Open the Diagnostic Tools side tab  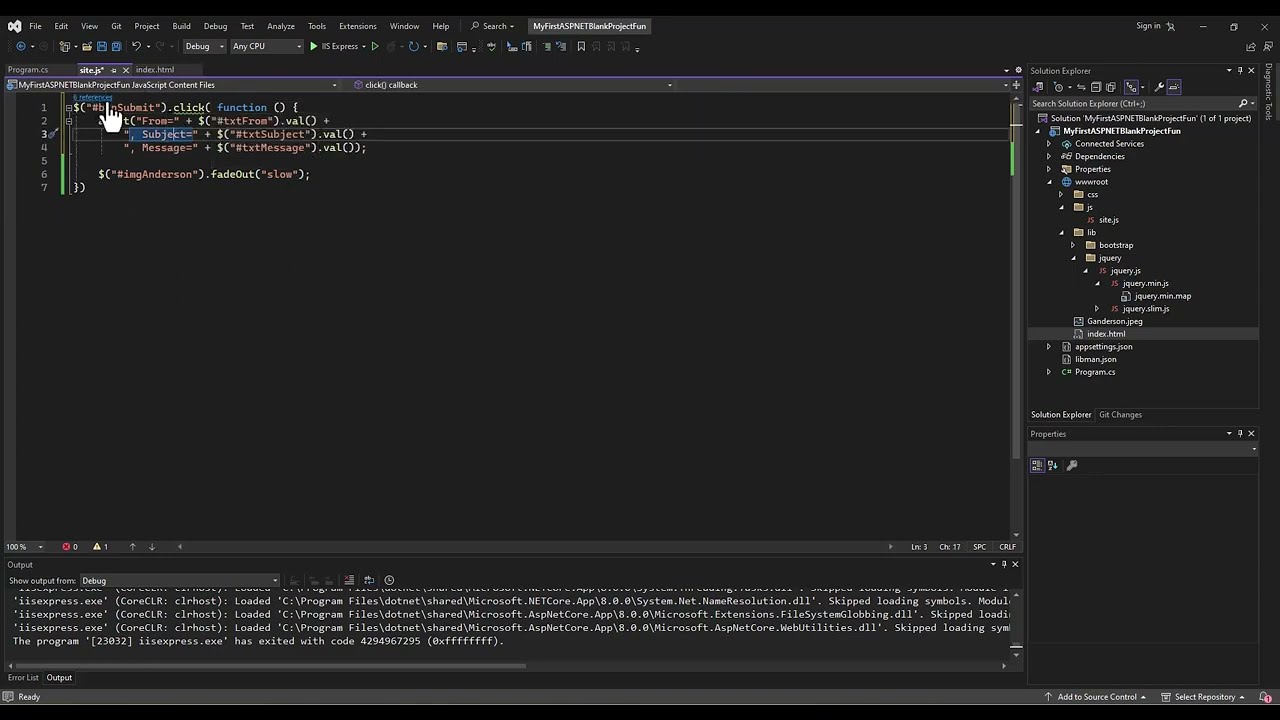pos(1269,92)
